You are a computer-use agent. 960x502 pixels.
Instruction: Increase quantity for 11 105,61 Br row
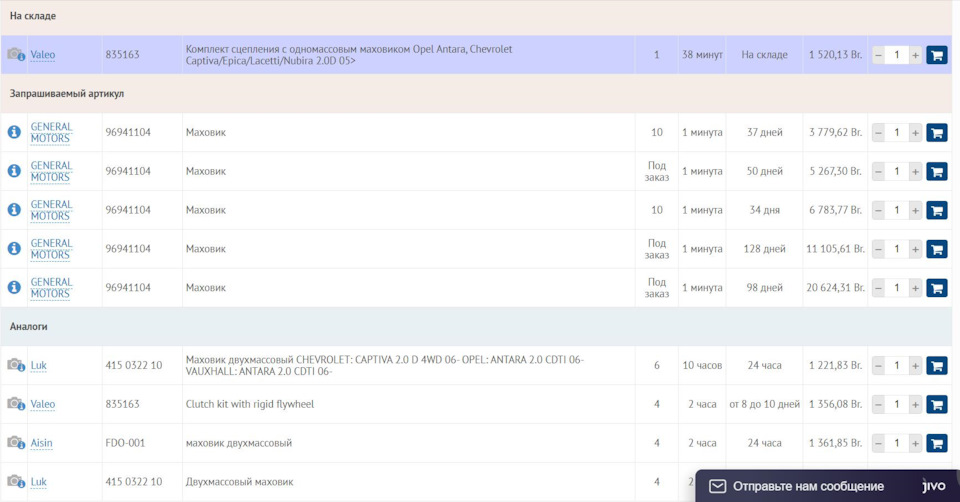pyautogui.click(x=915, y=249)
